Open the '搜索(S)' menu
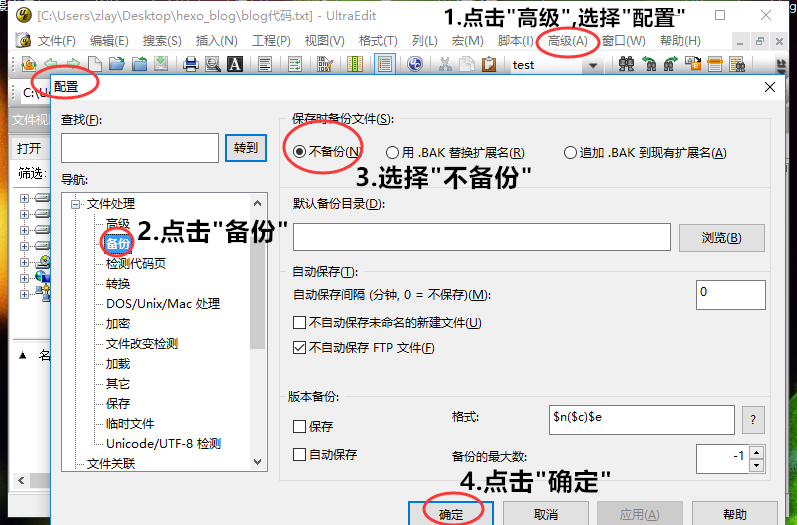 162,41
